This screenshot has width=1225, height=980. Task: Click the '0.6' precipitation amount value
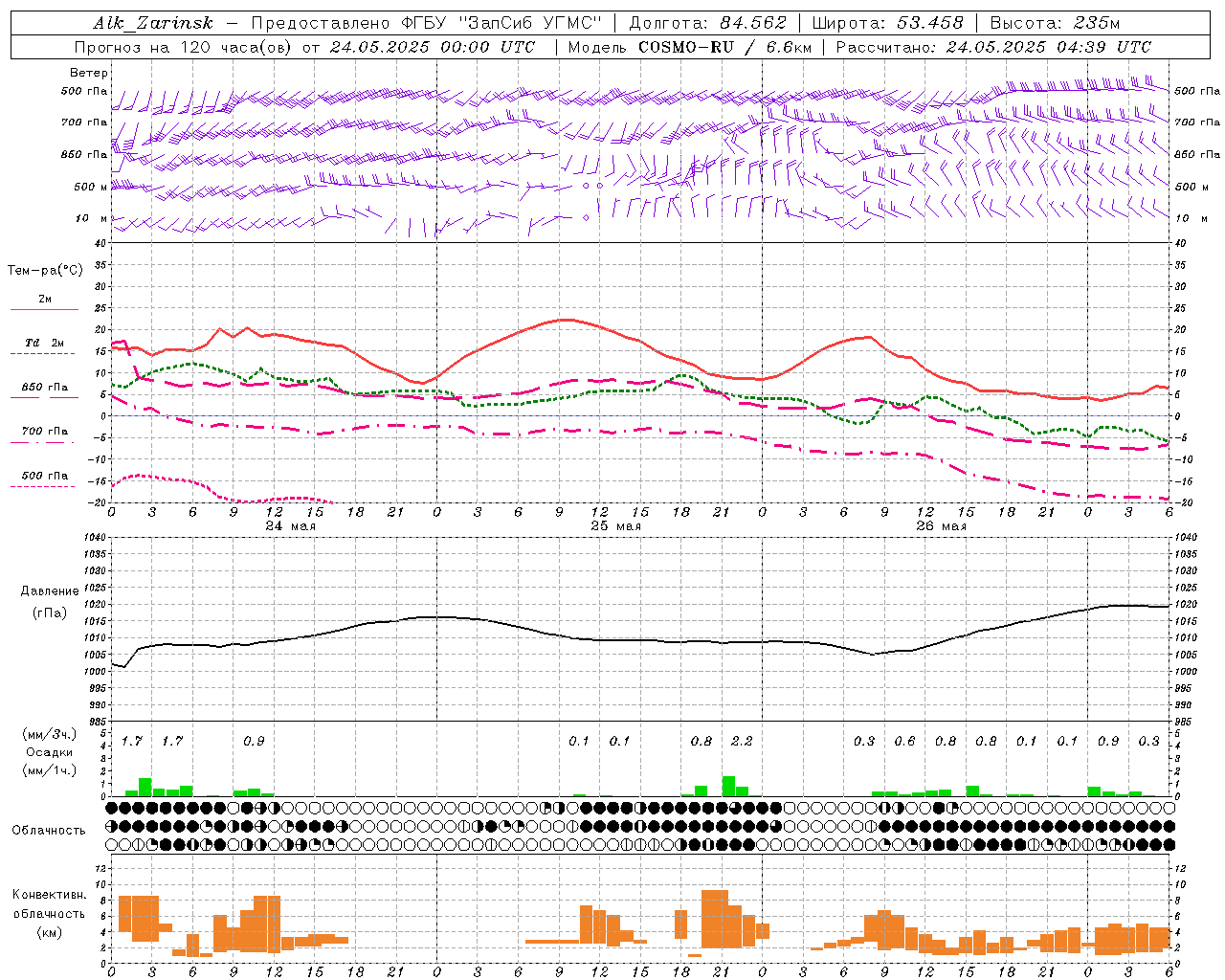(x=904, y=741)
